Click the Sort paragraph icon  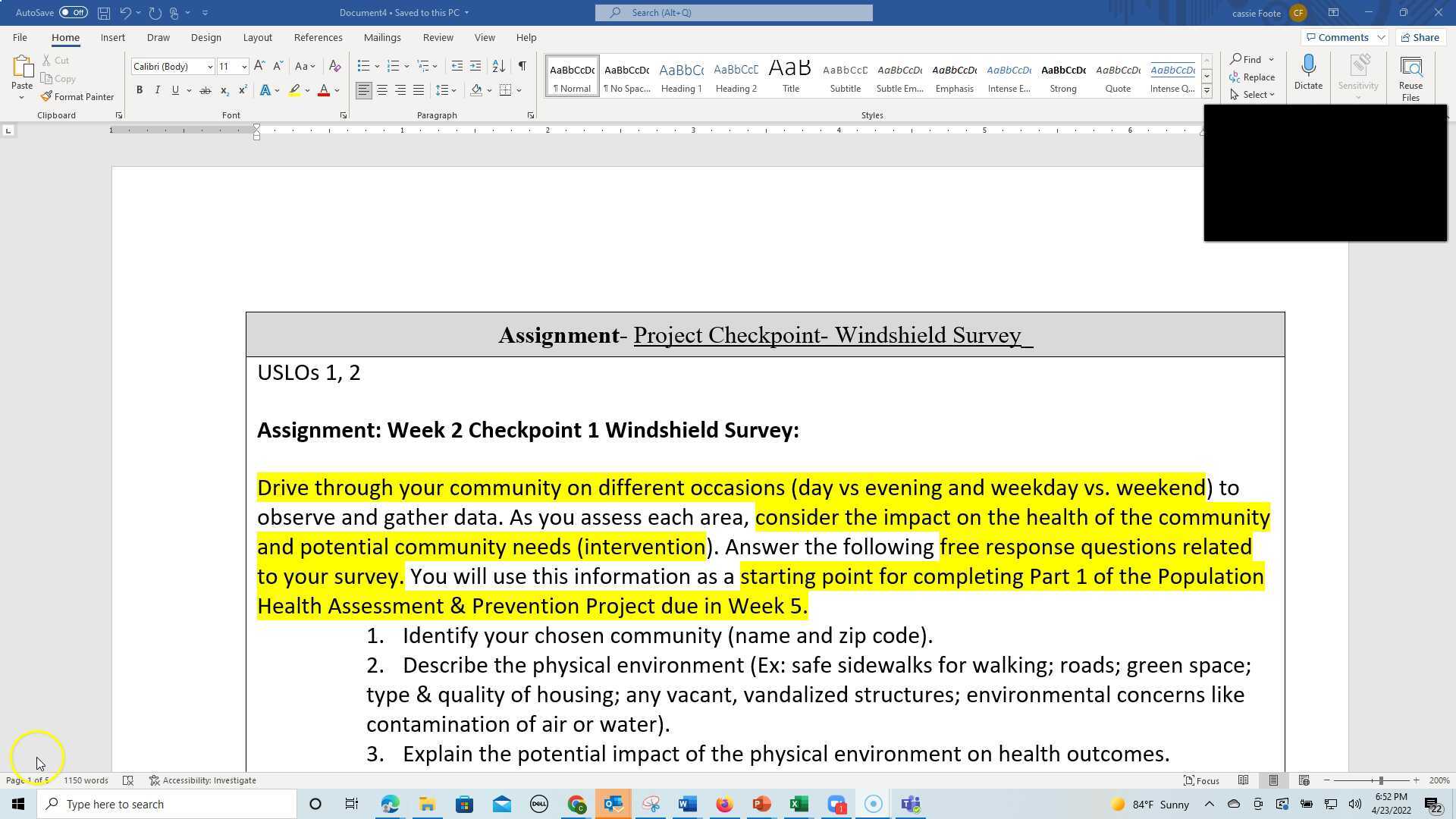[498, 66]
